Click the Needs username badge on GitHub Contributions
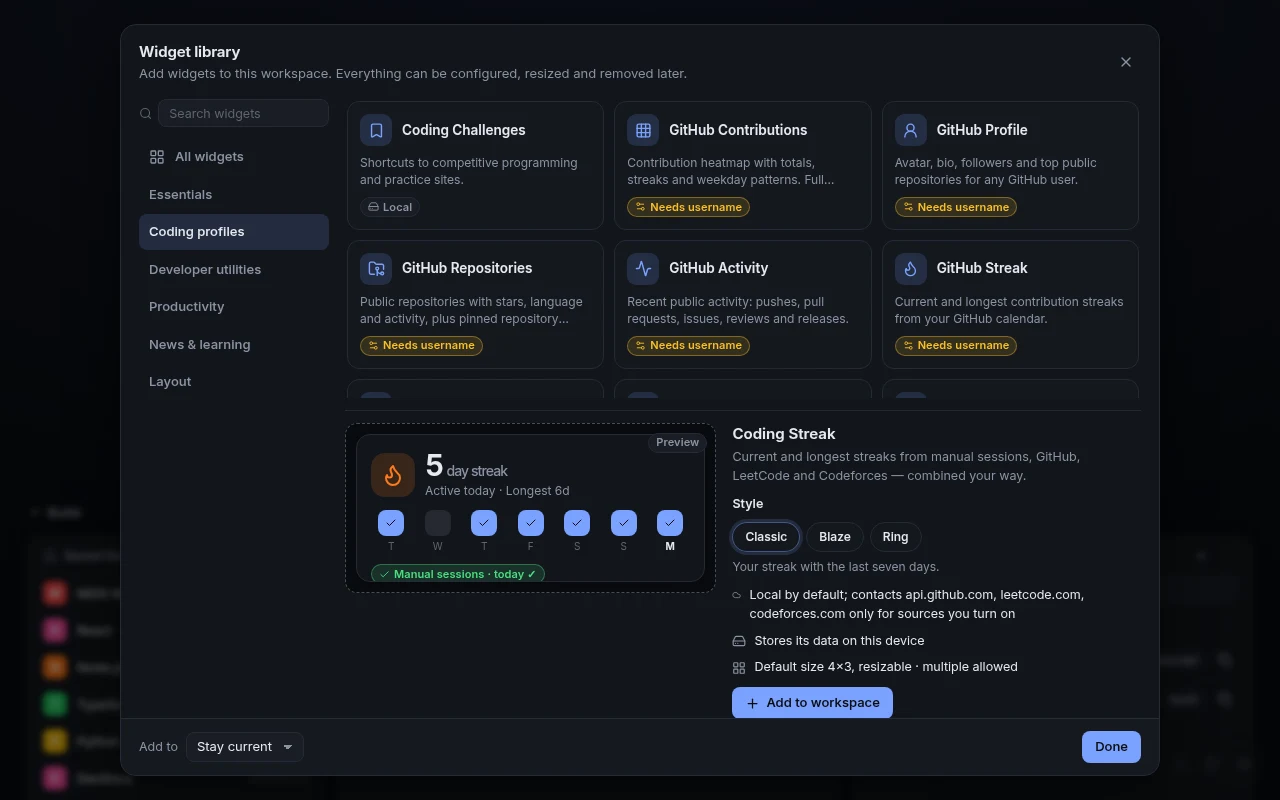This screenshot has width=1280, height=800. (688, 207)
